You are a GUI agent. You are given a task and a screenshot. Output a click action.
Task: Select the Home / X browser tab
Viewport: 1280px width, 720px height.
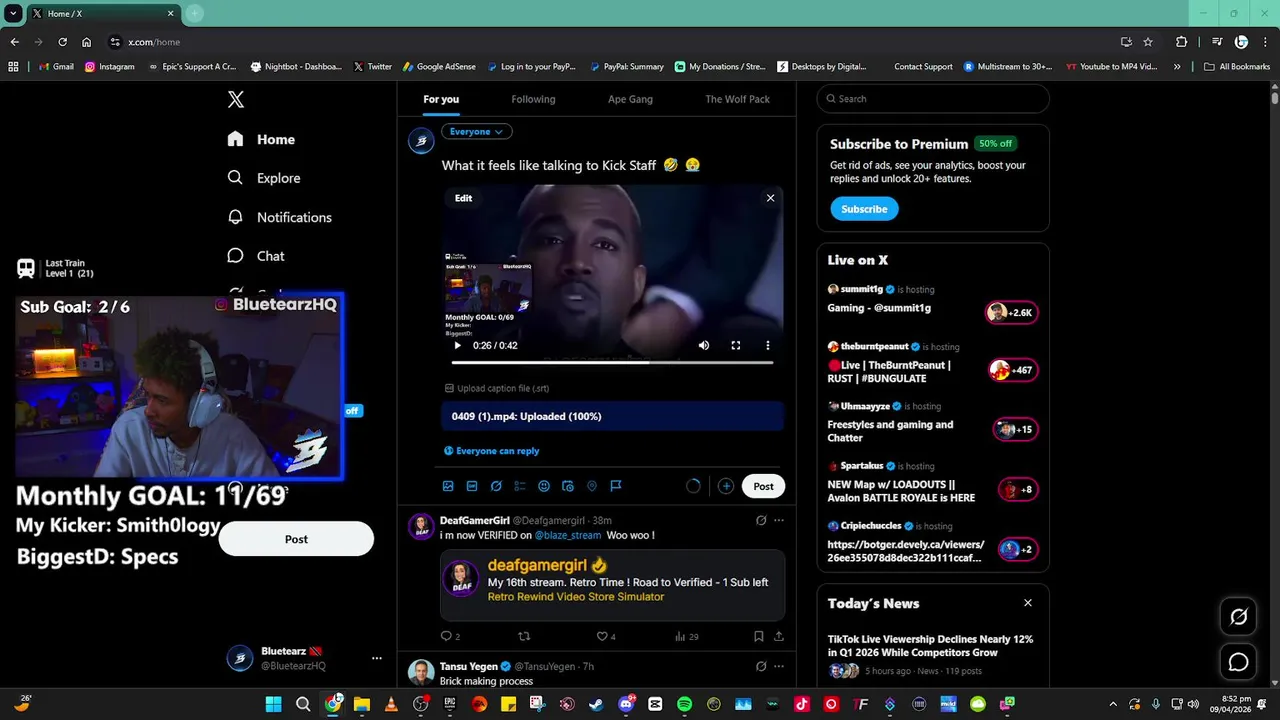click(102, 13)
